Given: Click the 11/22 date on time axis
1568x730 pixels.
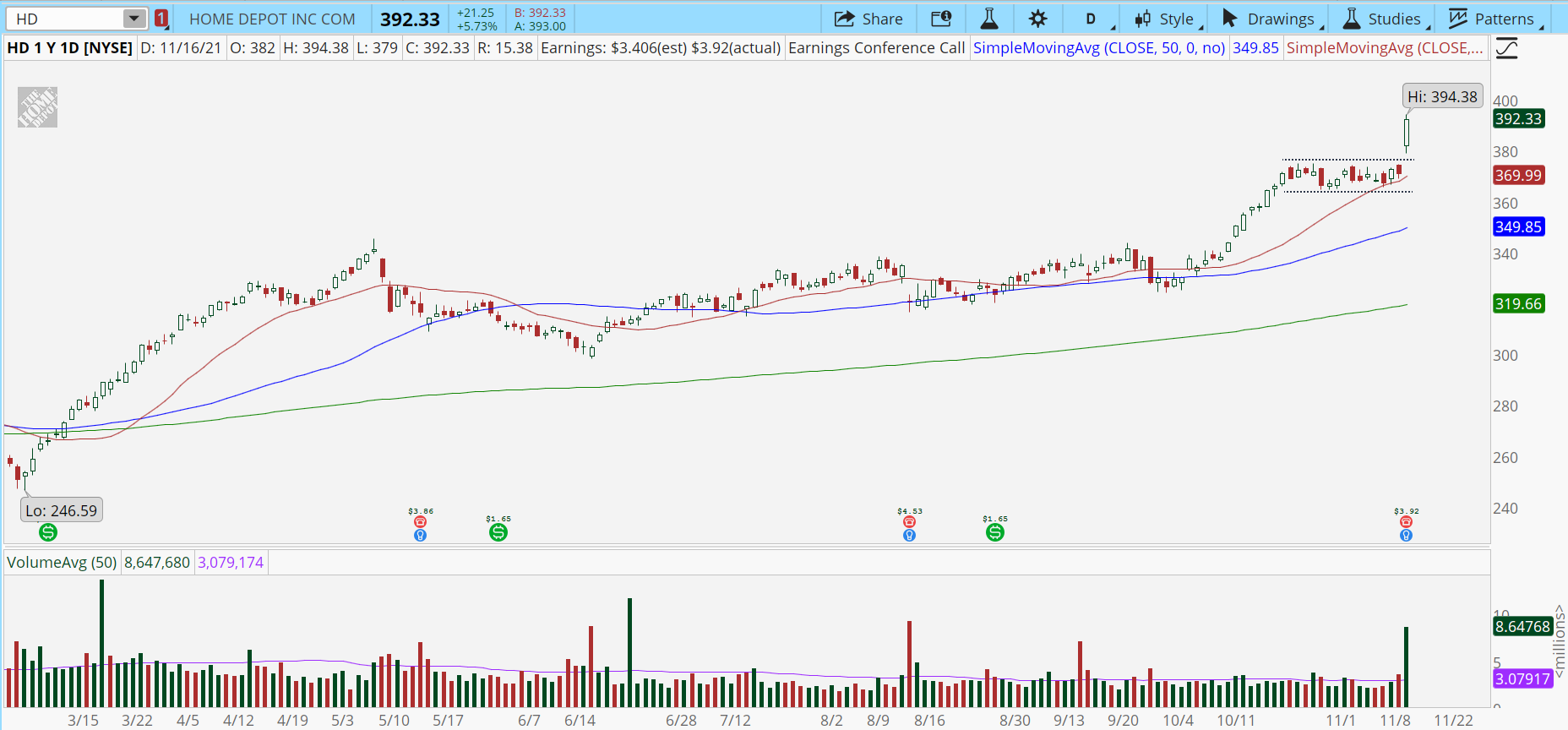Looking at the screenshot, I should click(x=1453, y=721).
